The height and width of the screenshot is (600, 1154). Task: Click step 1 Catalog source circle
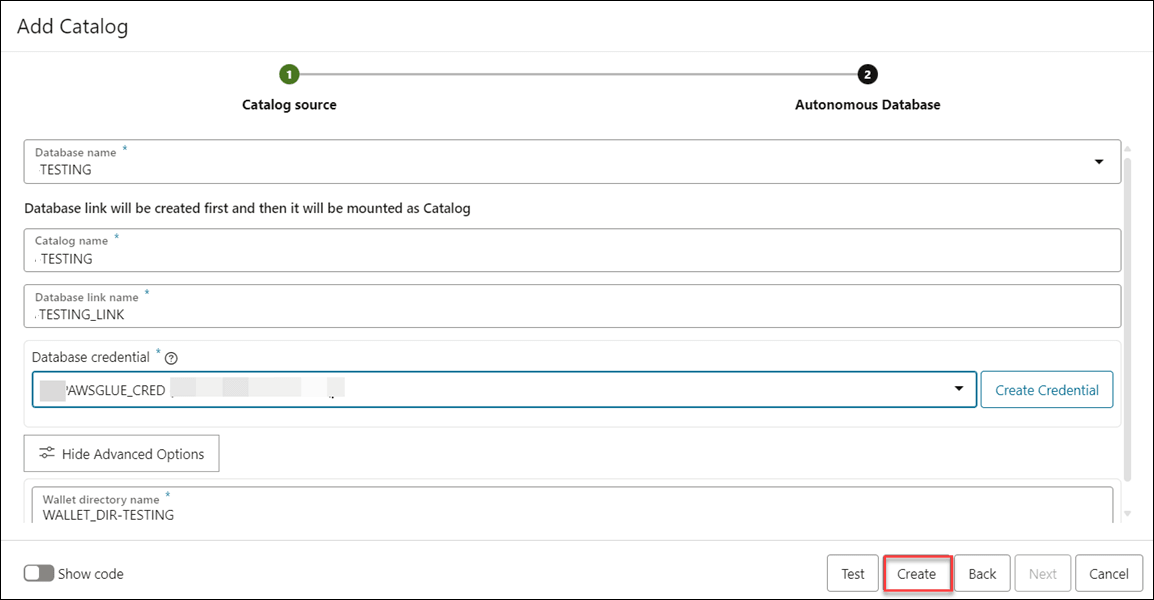point(289,75)
